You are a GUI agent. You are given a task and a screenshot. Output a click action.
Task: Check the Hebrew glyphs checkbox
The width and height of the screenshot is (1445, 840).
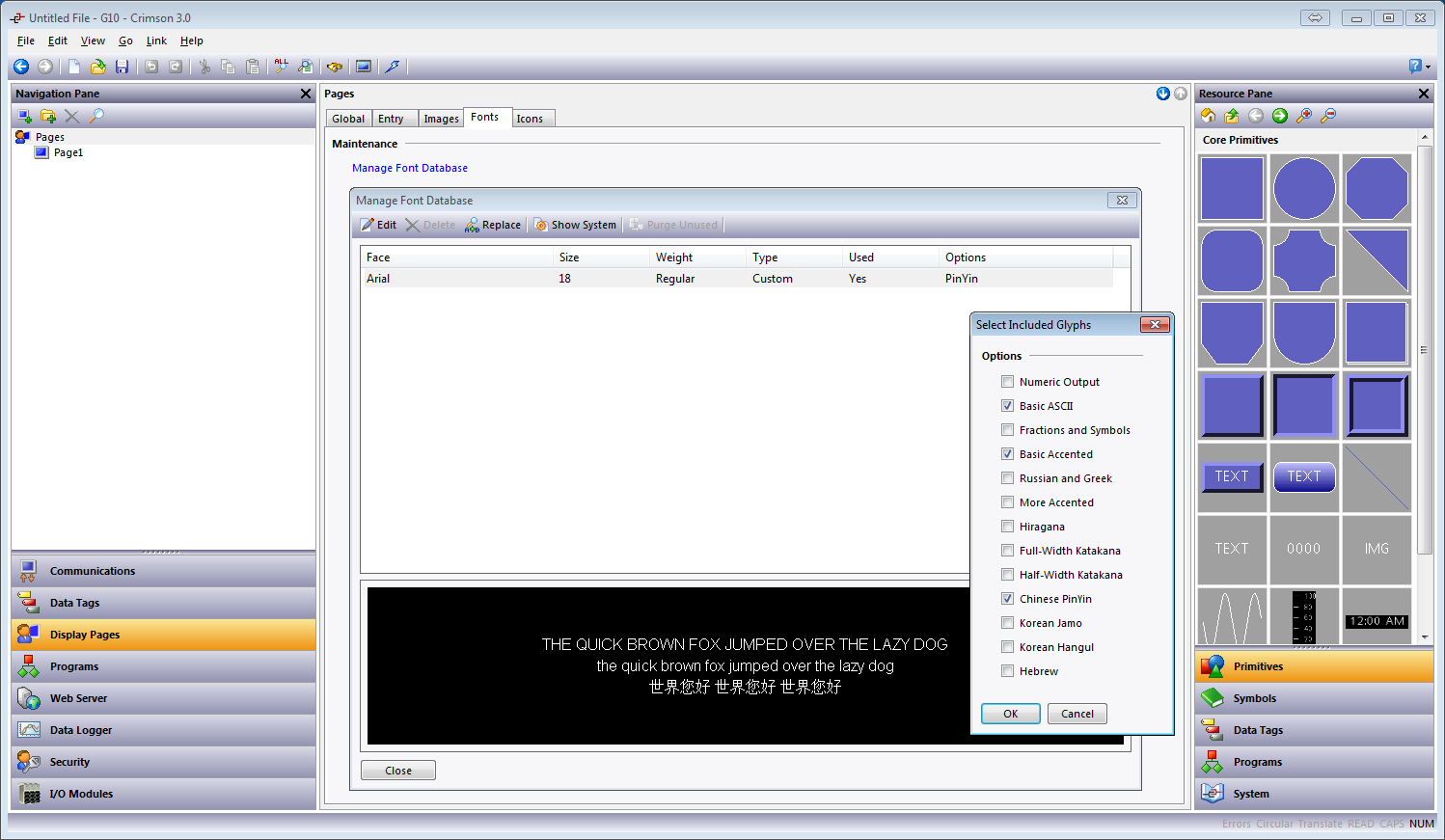coord(1007,671)
